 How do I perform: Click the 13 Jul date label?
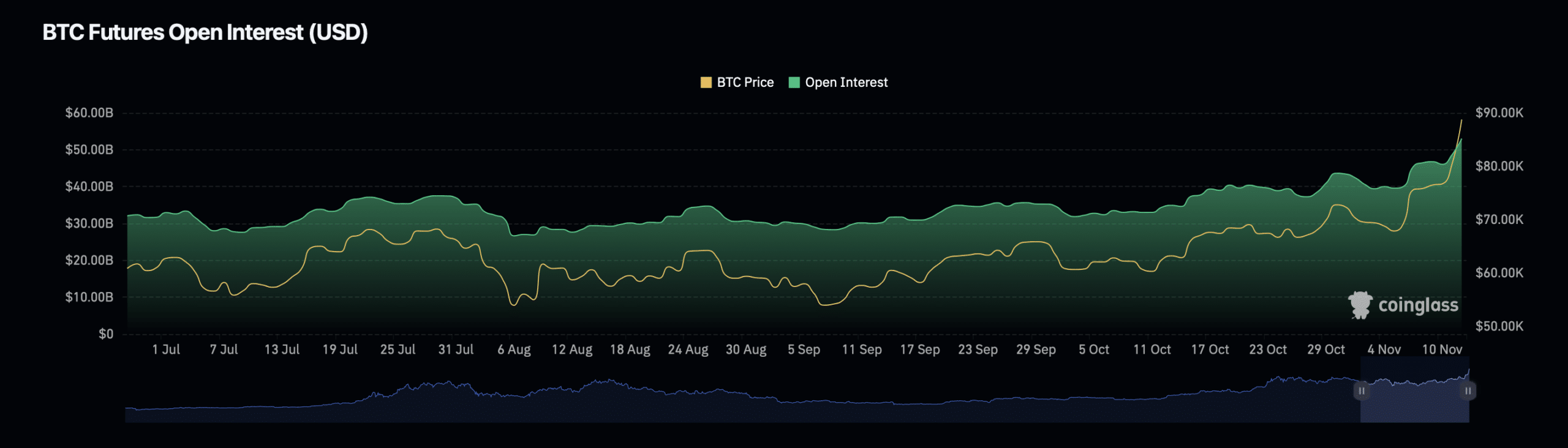pos(282,349)
